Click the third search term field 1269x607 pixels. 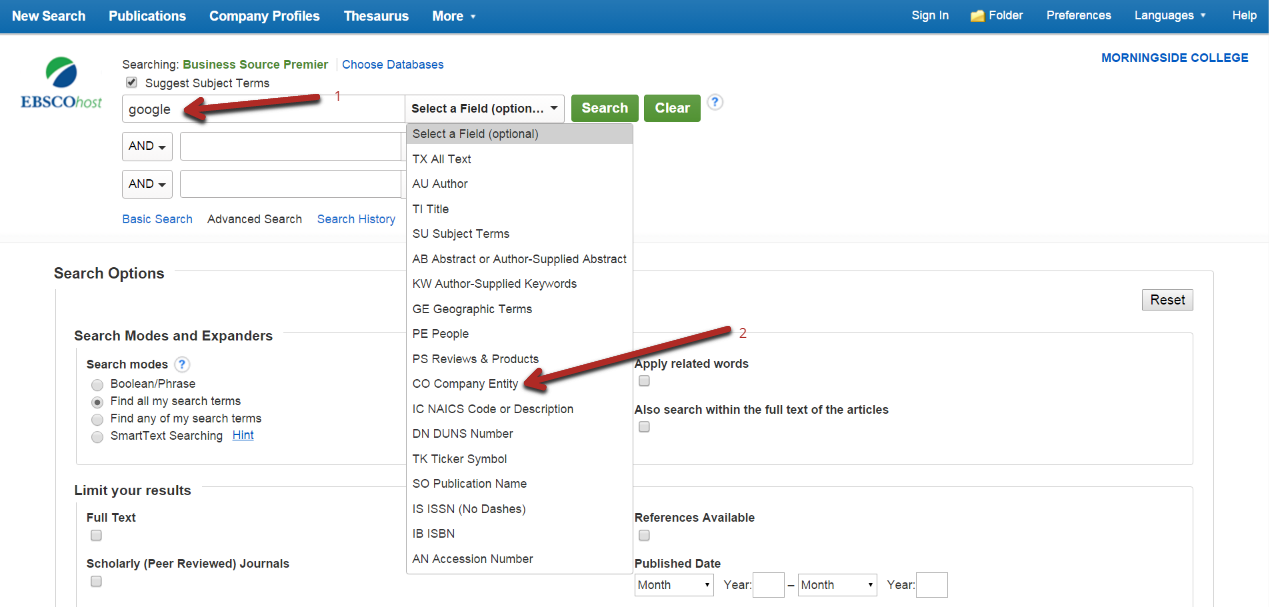click(x=291, y=185)
